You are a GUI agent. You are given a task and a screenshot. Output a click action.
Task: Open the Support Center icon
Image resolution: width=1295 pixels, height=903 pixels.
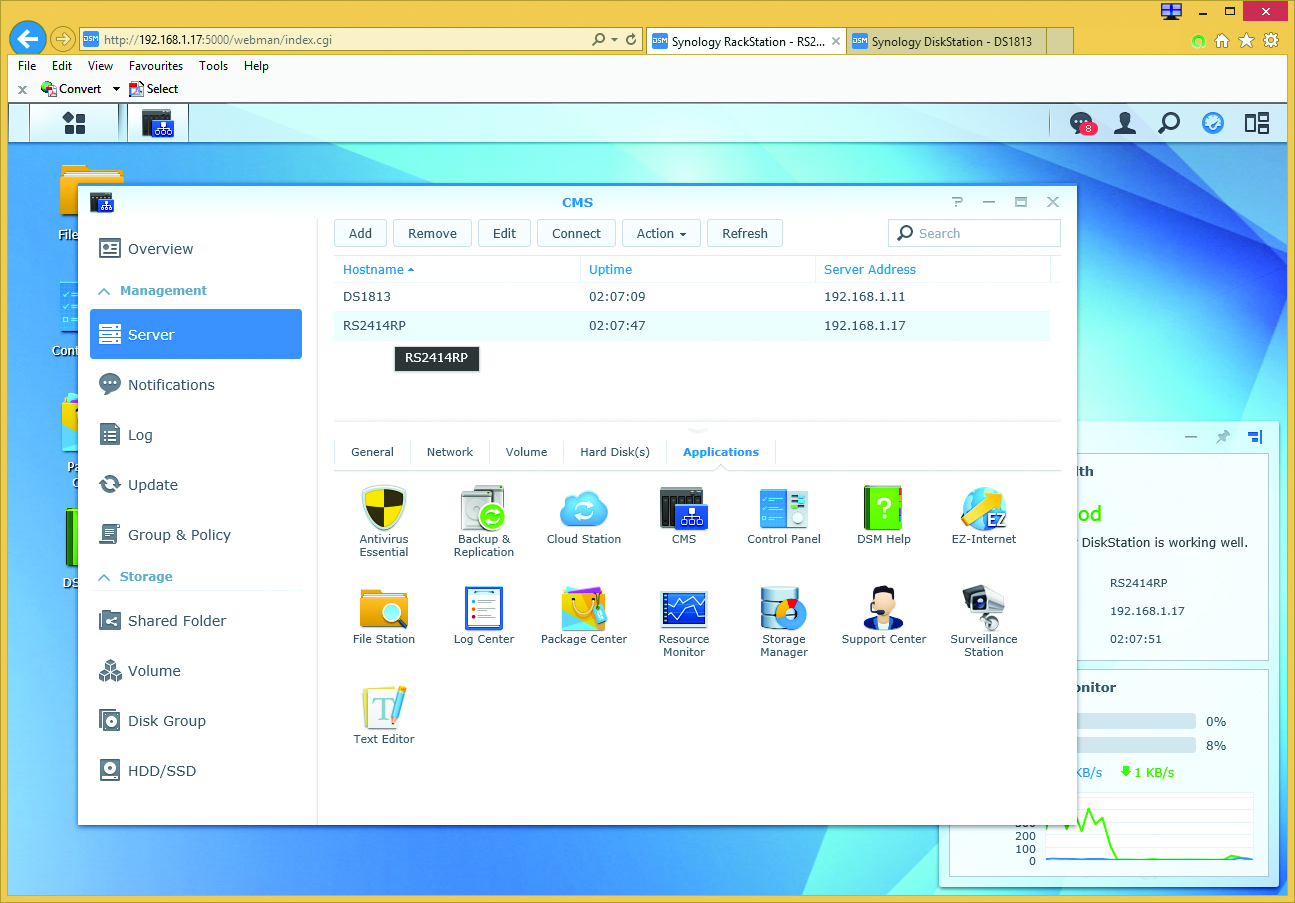[884, 608]
